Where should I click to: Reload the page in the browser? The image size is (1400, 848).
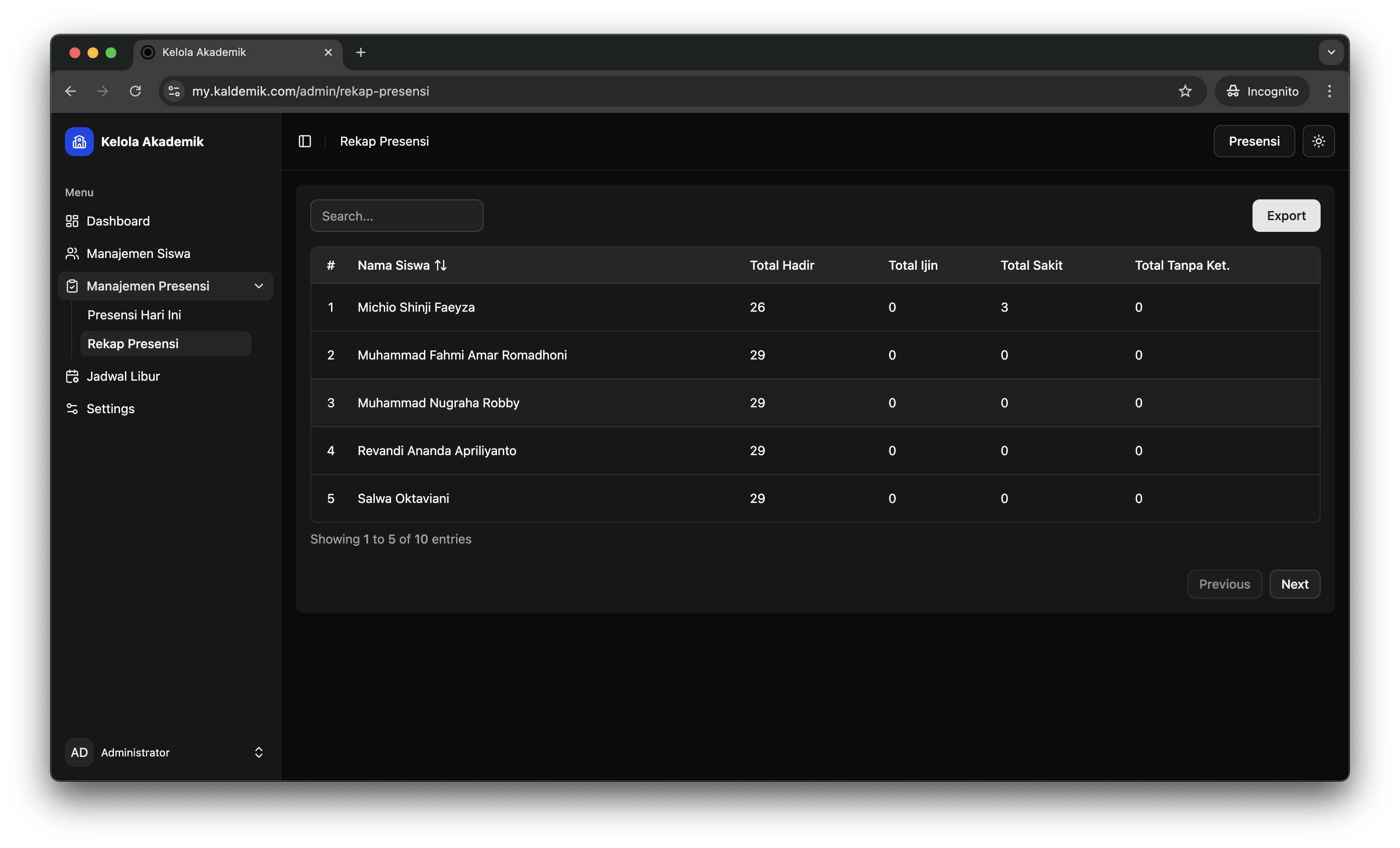tap(135, 91)
